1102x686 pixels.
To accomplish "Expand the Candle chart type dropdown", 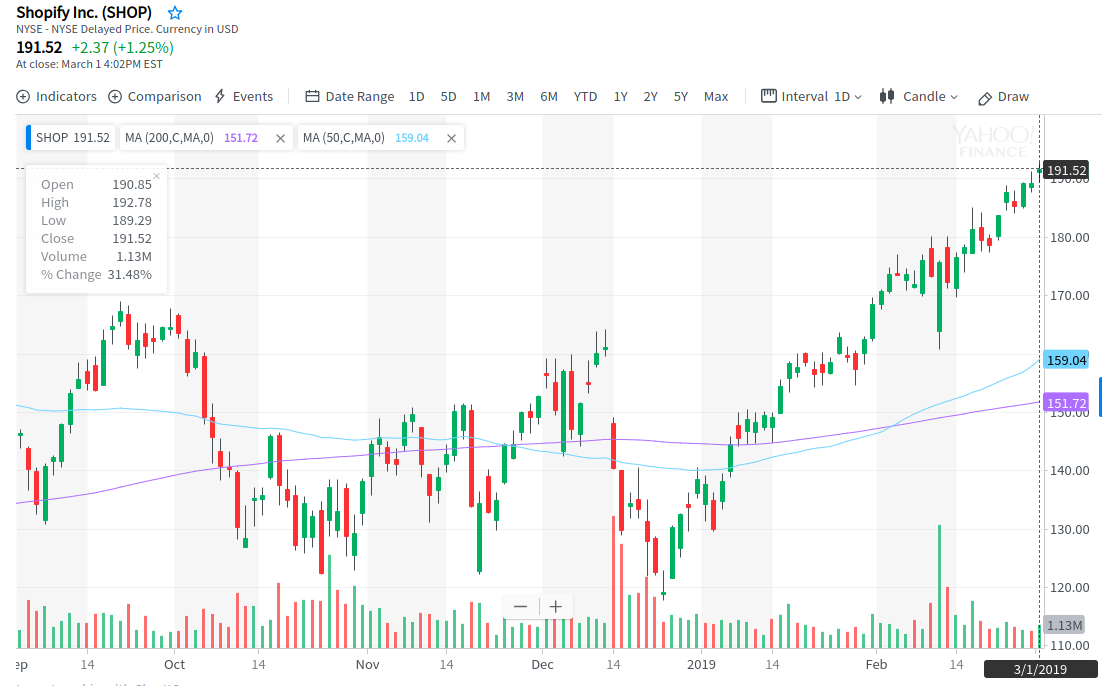I will (x=918, y=97).
